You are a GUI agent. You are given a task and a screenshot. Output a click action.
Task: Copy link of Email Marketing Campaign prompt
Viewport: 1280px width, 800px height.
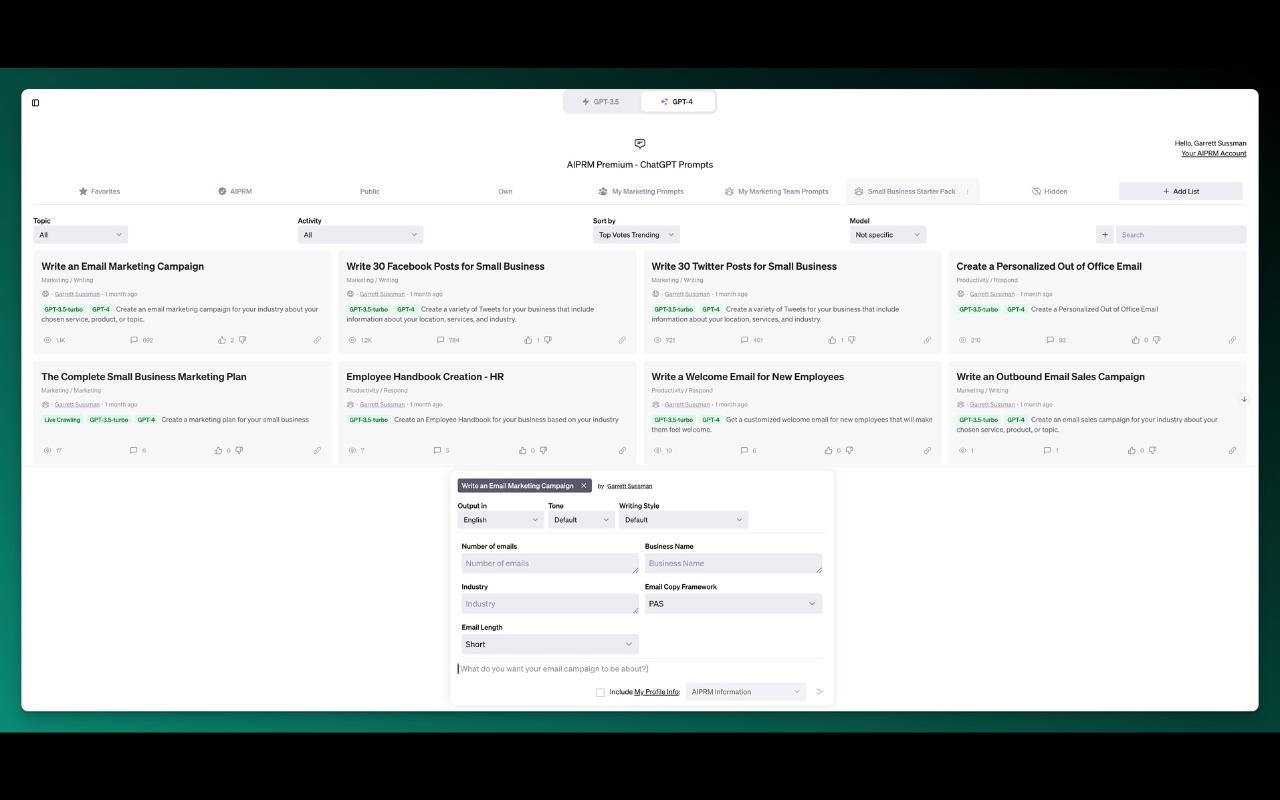[317, 340]
